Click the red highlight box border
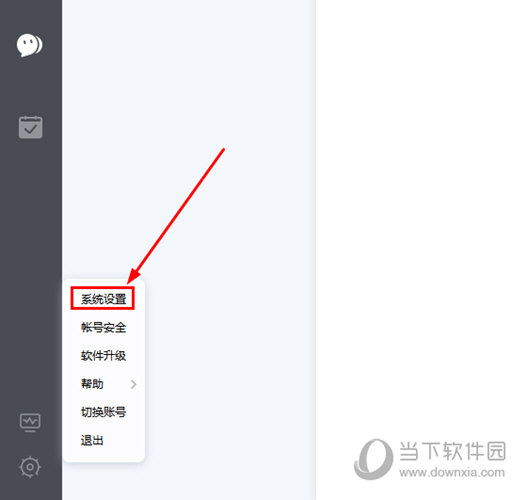Viewport: 528px width, 500px height. click(x=102, y=288)
